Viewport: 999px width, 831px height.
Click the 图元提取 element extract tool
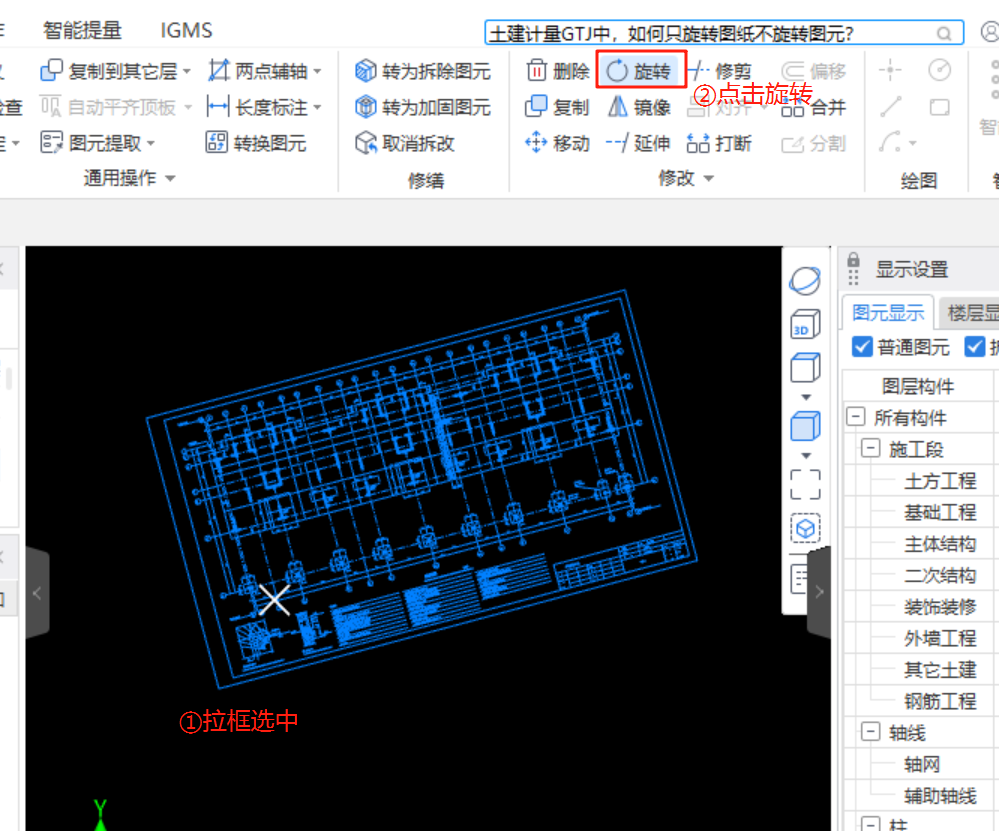(x=91, y=143)
